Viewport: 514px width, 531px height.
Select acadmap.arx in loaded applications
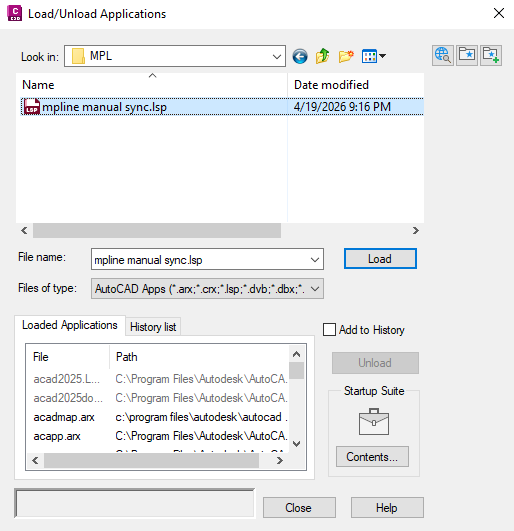pos(64,417)
